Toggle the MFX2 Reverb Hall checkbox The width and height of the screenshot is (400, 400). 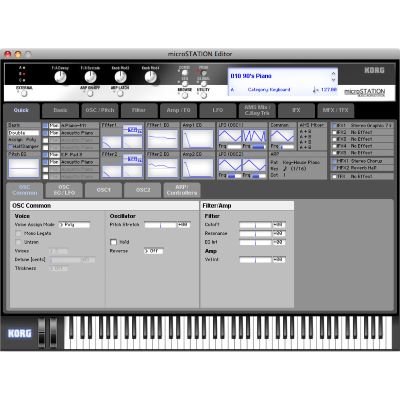[335, 168]
